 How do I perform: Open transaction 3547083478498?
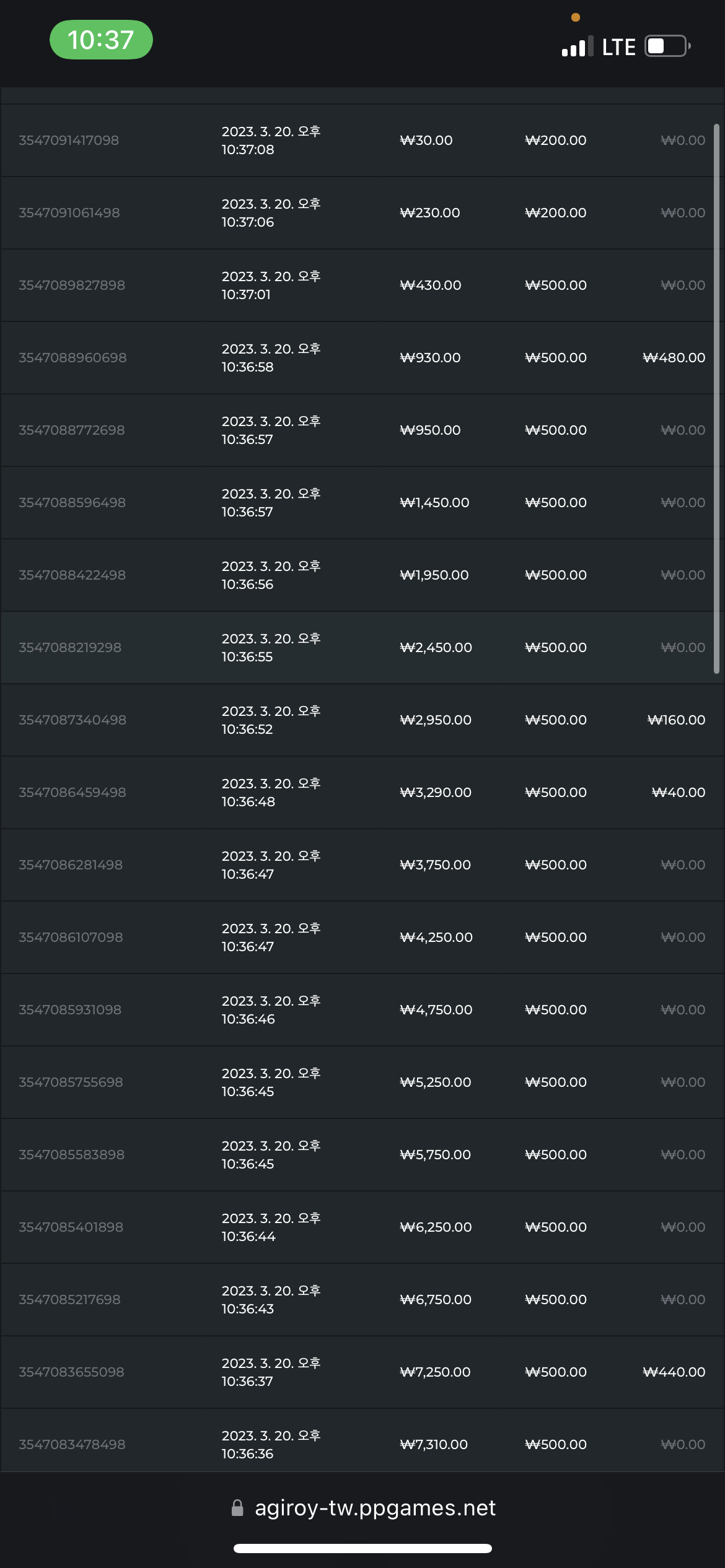(x=72, y=1445)
